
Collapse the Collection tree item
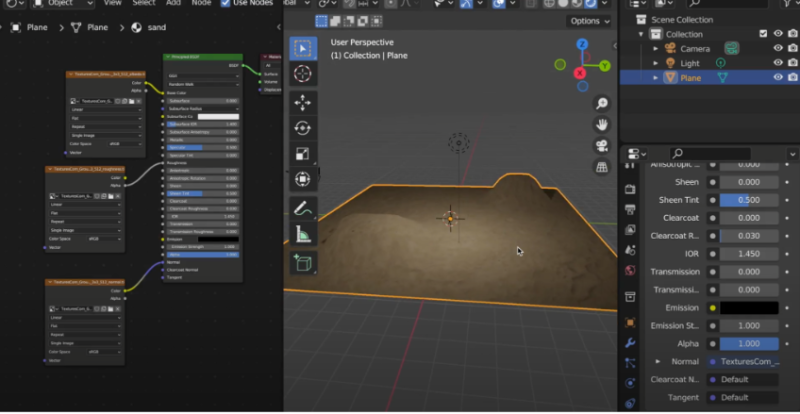click(x=641, y=34)
